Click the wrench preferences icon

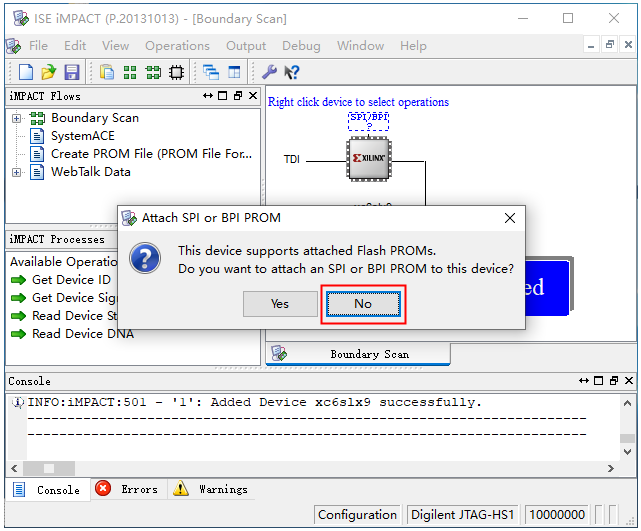269,72
